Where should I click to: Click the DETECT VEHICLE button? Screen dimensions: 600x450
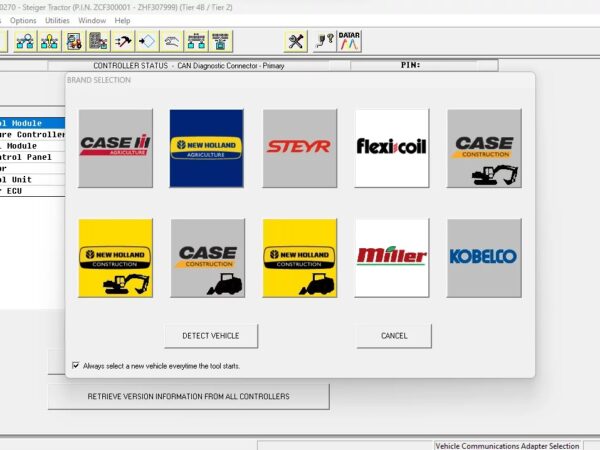point(211,336)
